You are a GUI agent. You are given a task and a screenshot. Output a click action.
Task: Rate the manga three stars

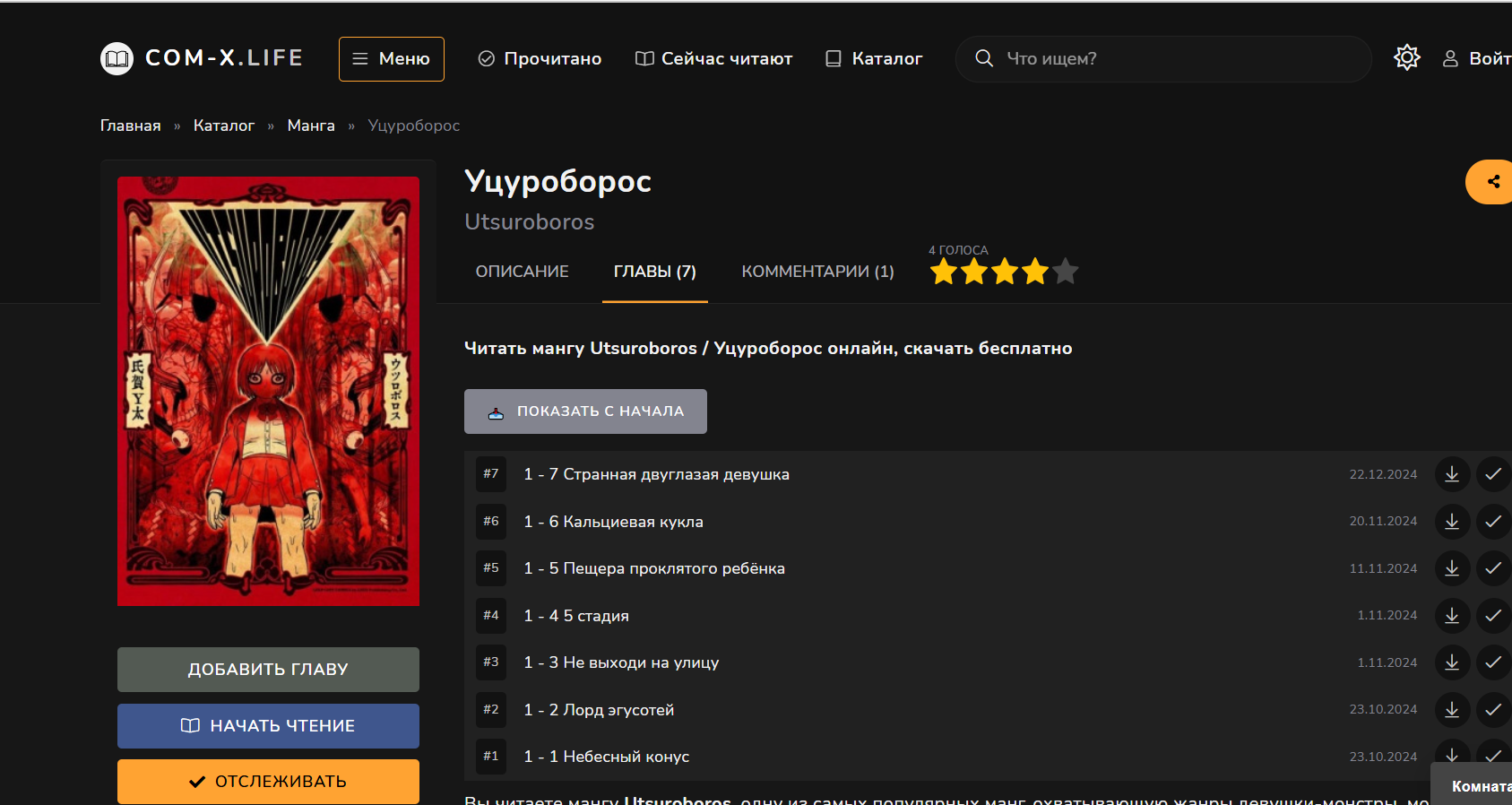[x=1005, y=271]
